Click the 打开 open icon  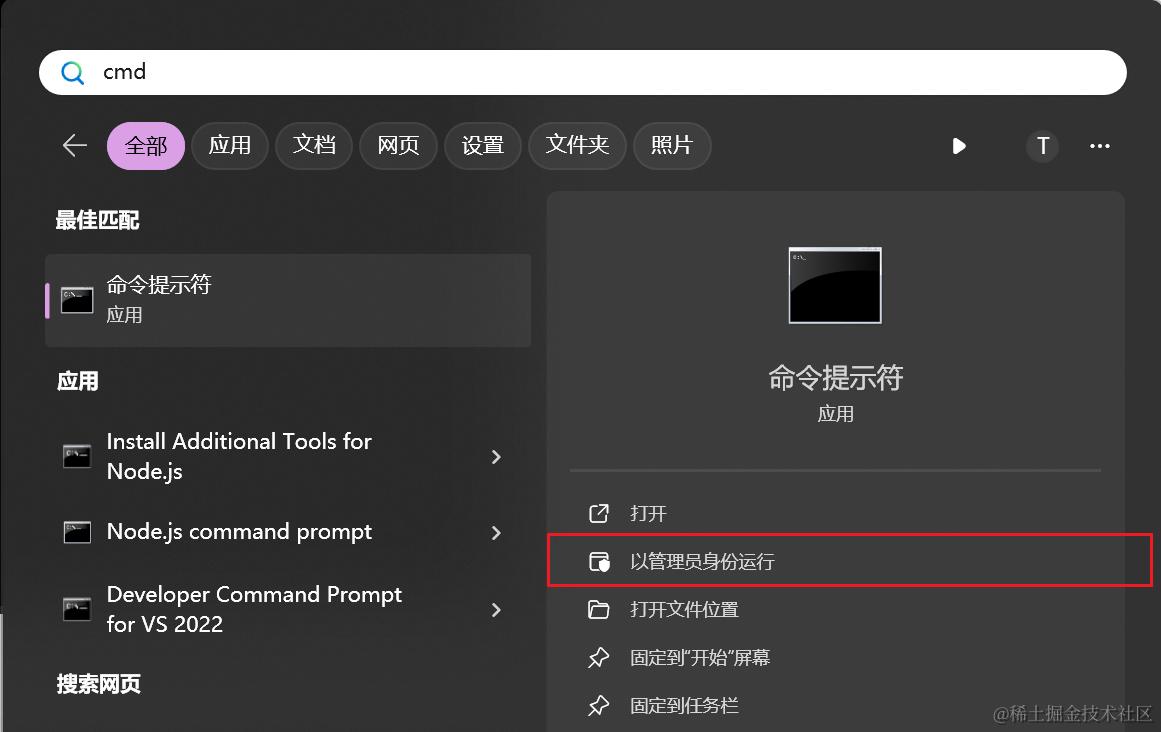click(598, 513)
